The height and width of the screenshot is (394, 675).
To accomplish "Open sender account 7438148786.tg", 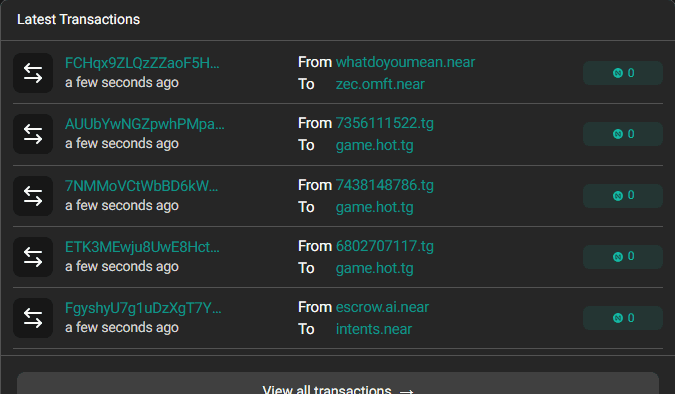I will [384, 185].
